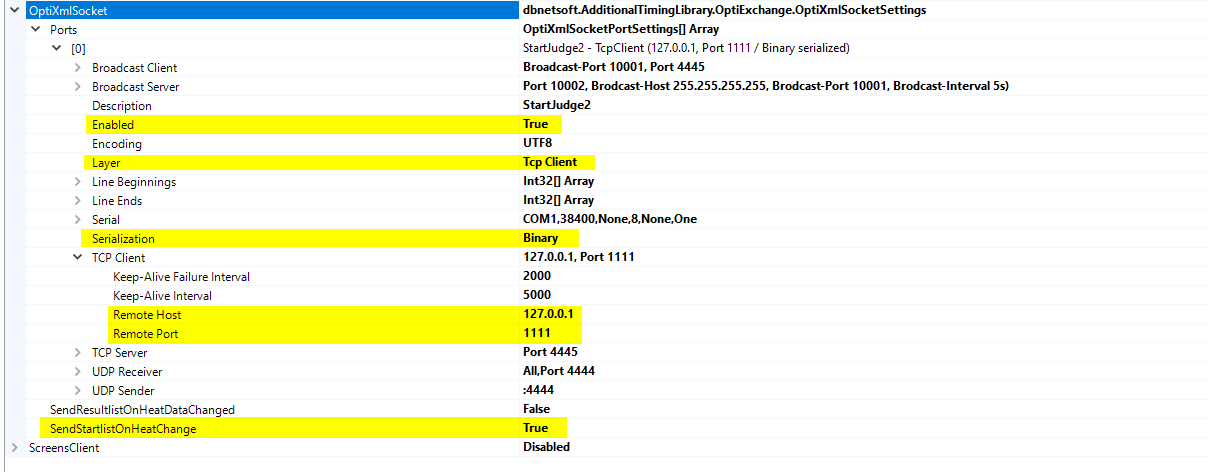Expand the Broadcast Server property
Screen dimensions: 1208x472
[78, 87]
